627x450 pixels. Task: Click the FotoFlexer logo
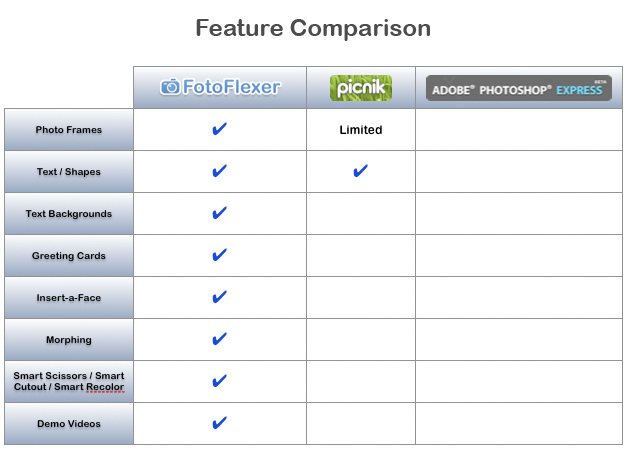pos(221,88)
